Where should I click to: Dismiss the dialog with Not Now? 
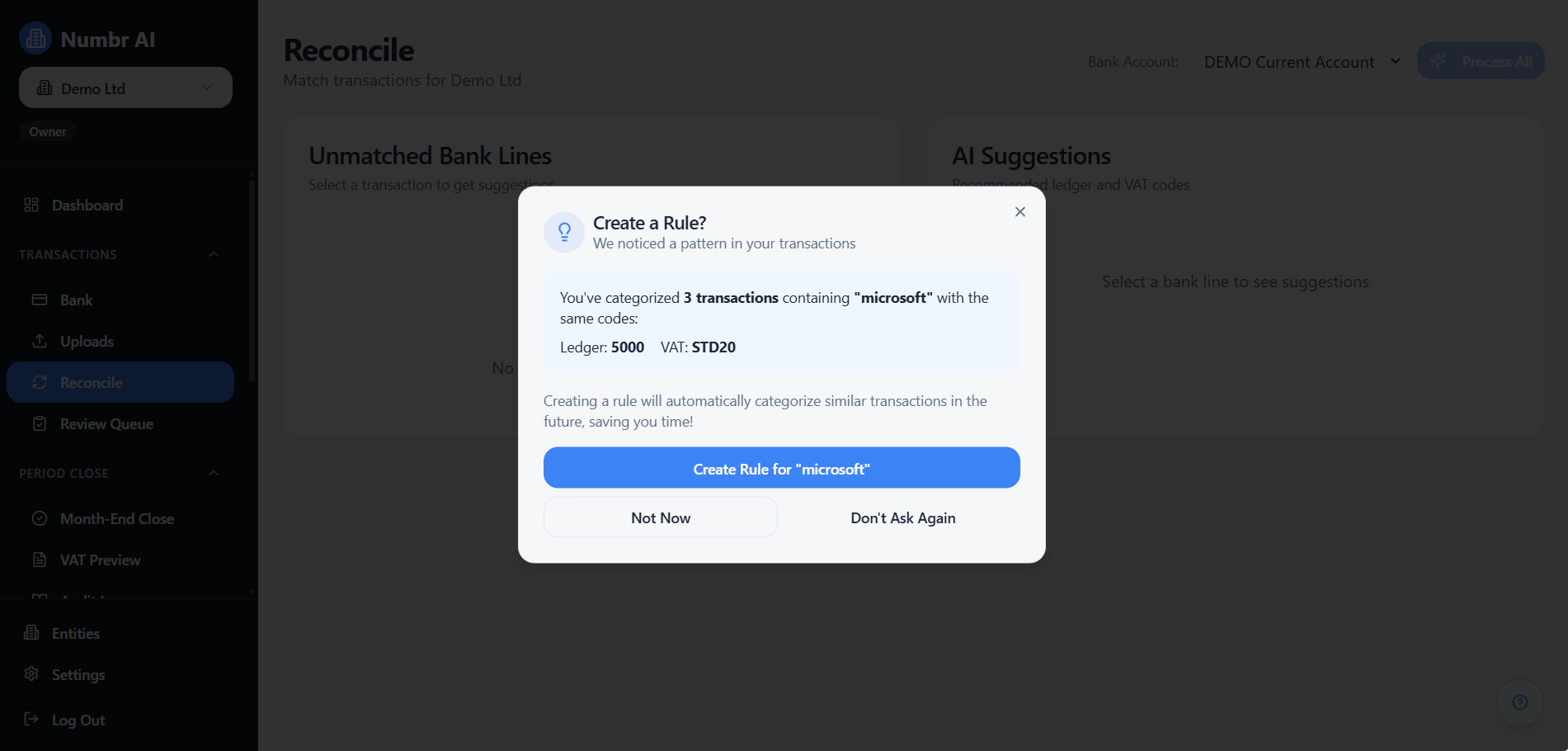coord(660,517)
